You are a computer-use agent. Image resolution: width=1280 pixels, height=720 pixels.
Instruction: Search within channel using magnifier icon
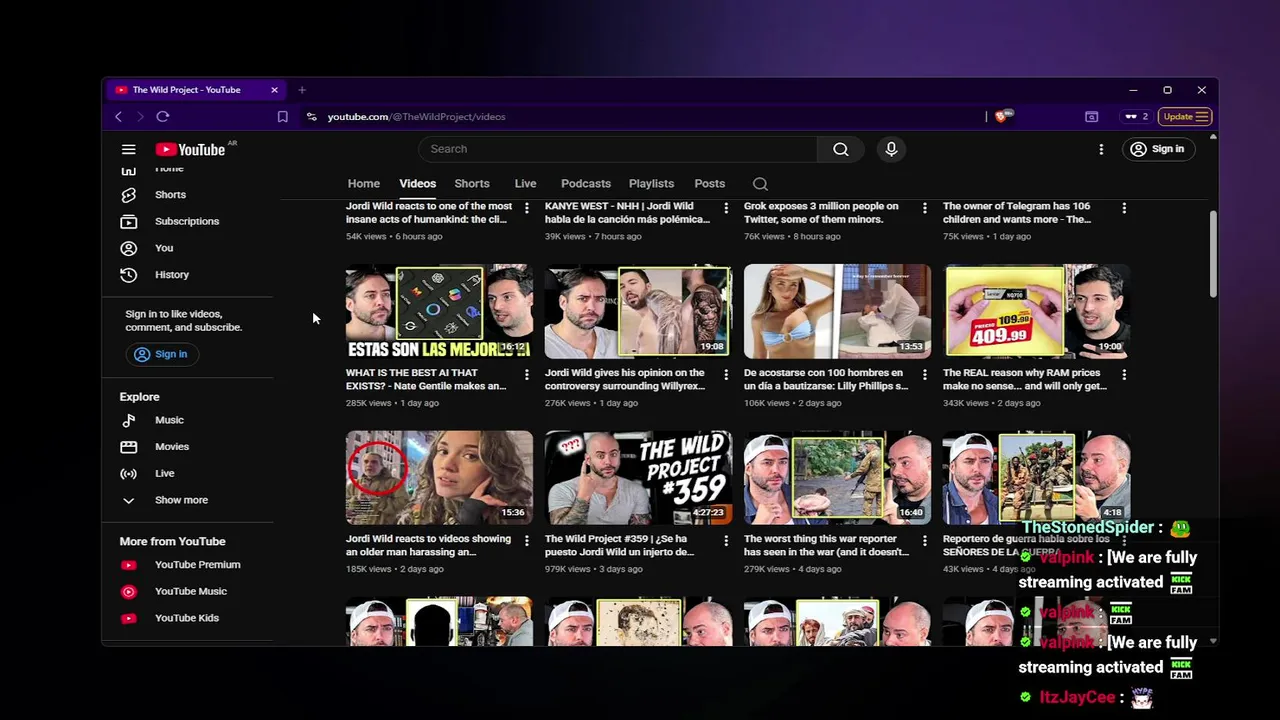tap(760, 184)
